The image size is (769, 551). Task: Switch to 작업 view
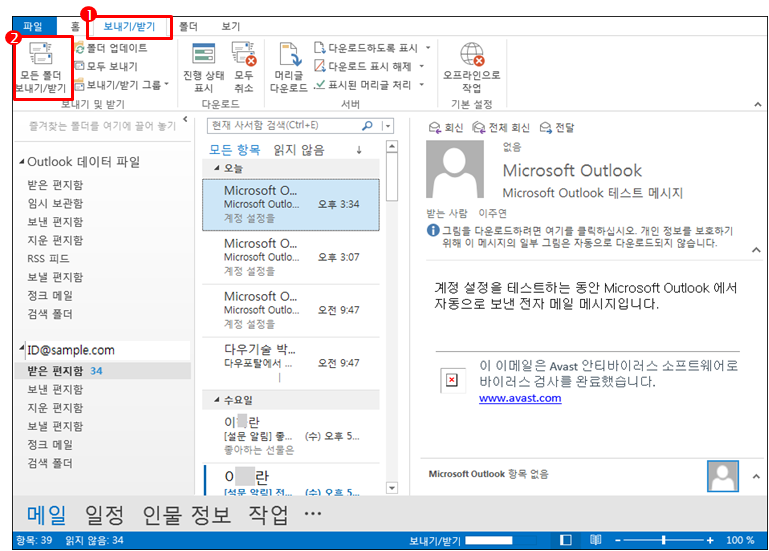point(268,514)
